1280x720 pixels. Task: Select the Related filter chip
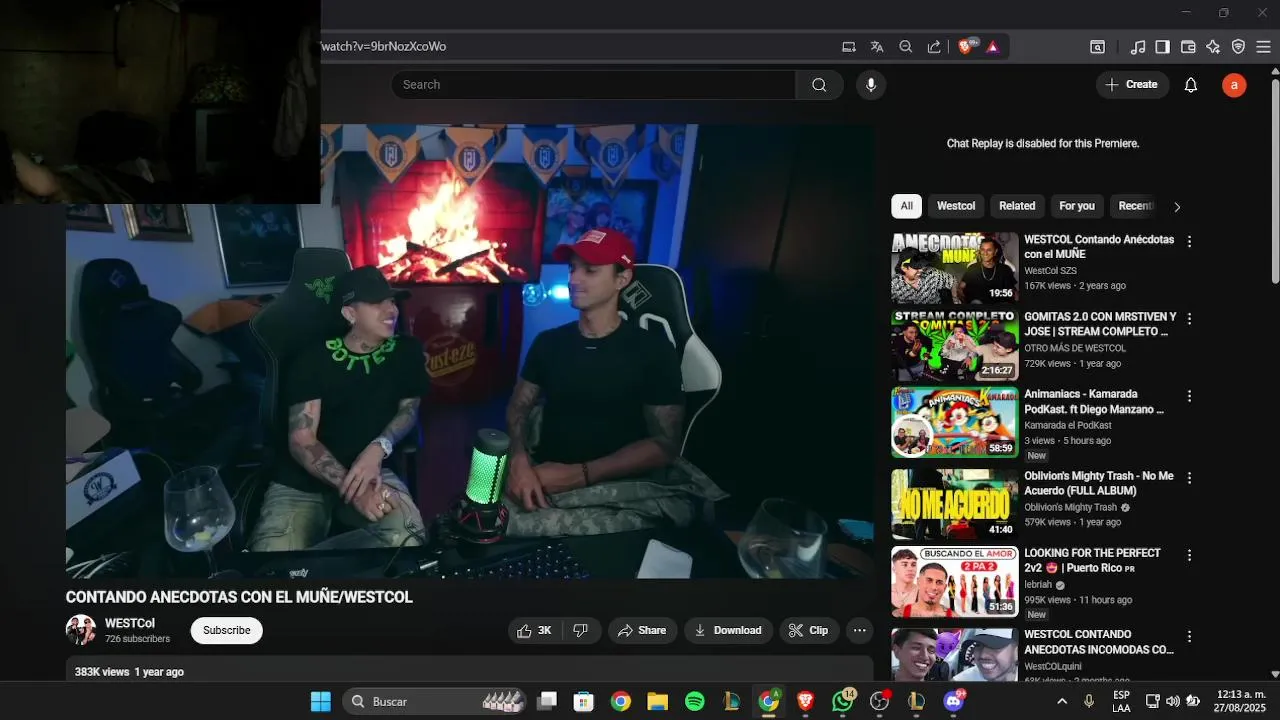[1017, 206]
